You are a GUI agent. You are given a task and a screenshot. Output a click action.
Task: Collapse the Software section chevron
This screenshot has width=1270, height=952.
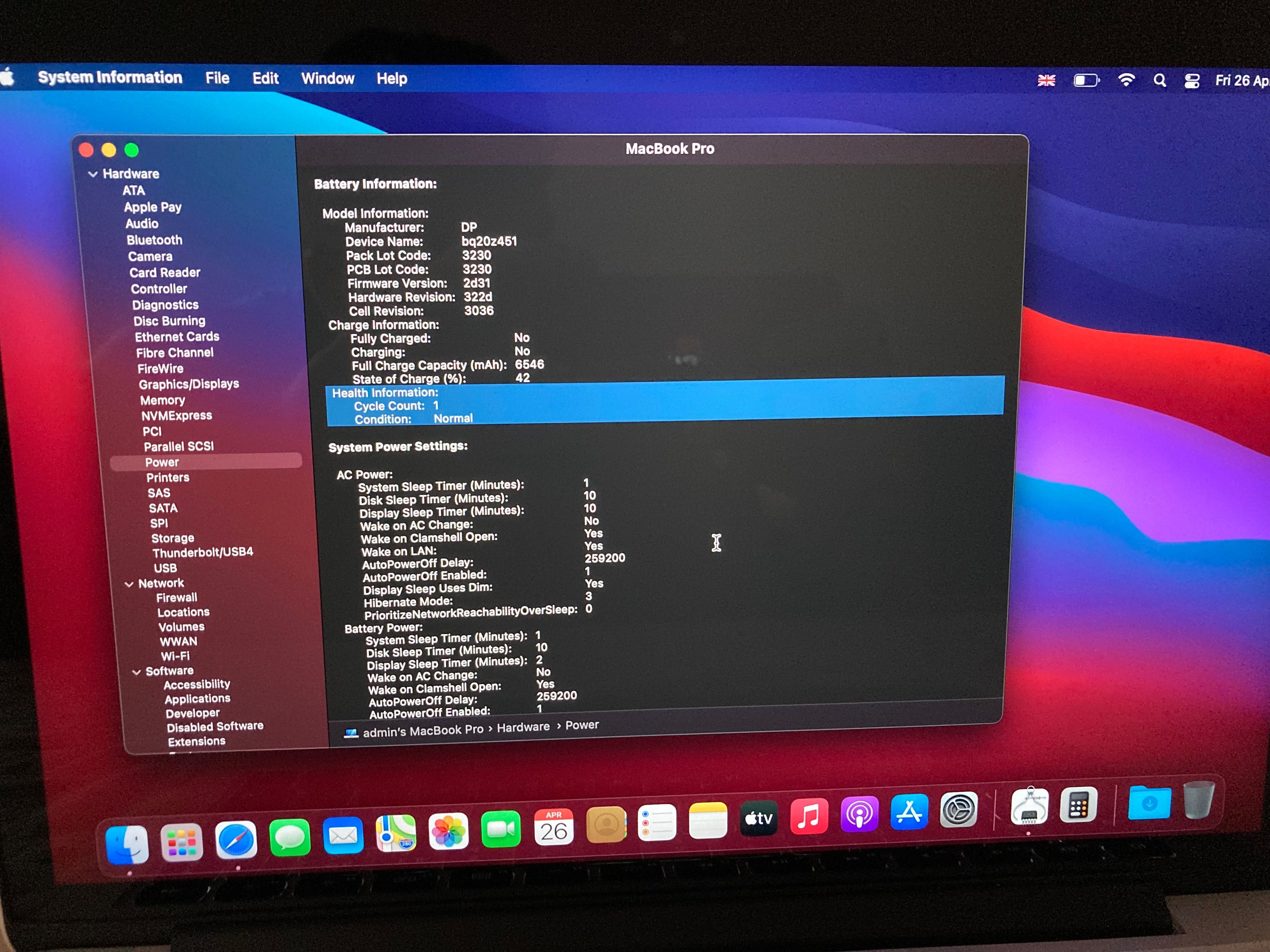pos(136,672)
